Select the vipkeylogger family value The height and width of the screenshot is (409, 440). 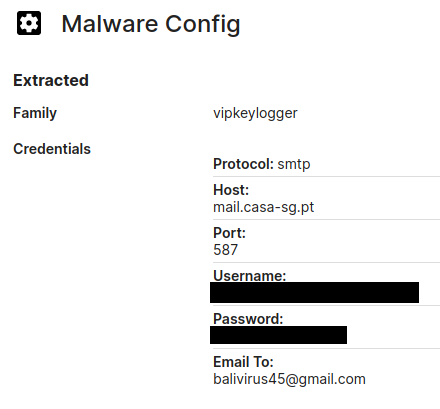(255, 113)
